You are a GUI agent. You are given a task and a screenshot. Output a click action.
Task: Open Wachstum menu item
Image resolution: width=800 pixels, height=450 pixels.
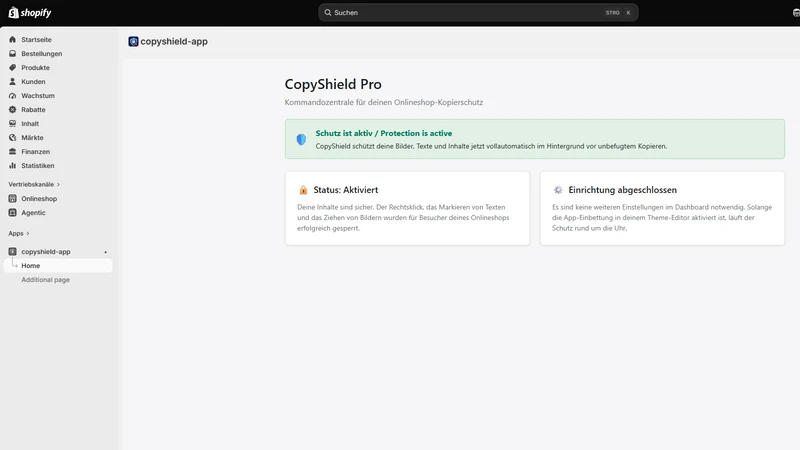pos(38,95)
